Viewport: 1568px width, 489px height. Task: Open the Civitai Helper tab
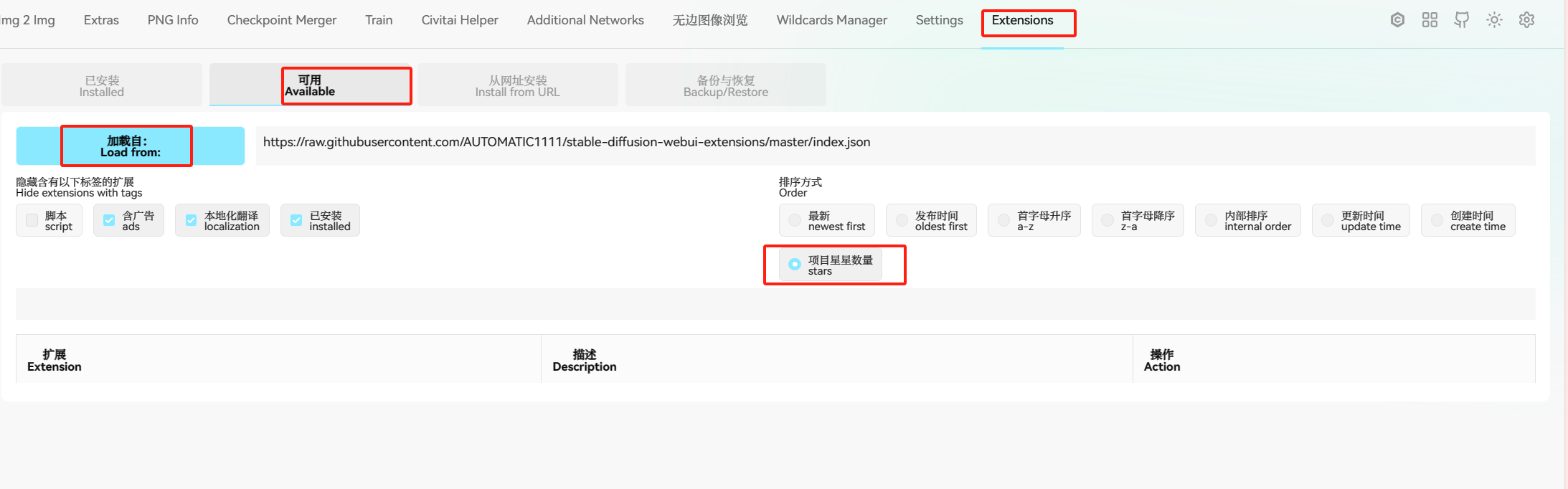459,20
